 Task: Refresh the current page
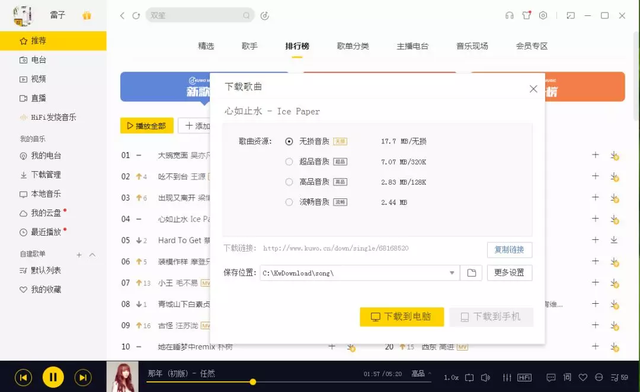pos(136,16)
